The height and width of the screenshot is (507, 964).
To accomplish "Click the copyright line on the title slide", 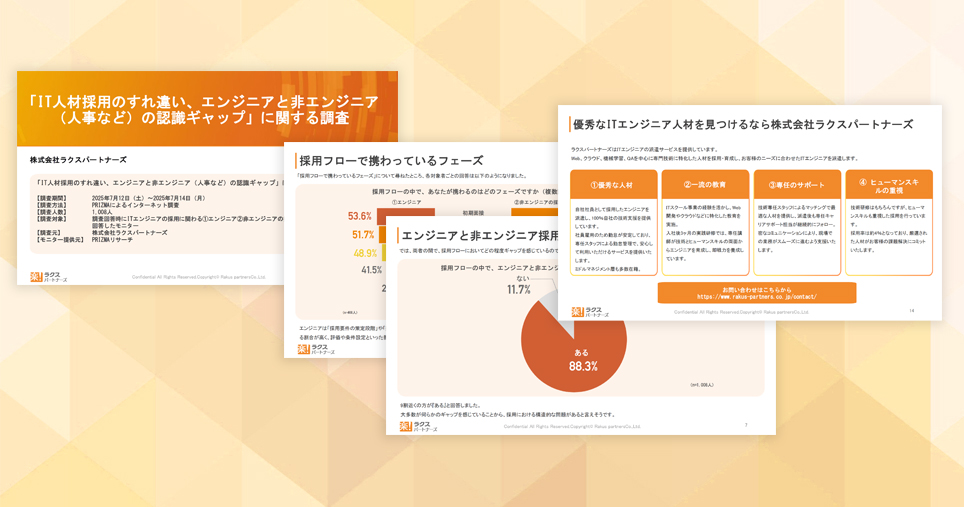I will click(199, 277).
